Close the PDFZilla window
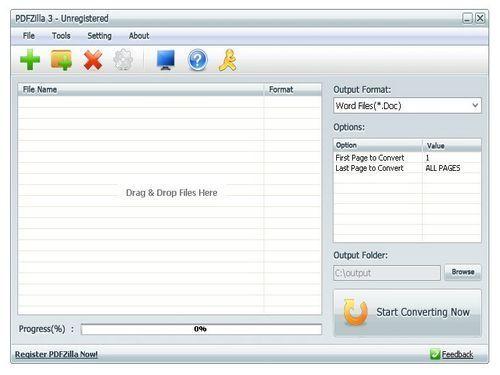The width and height of the screenshot is (500, 375). tap(480, 18)
